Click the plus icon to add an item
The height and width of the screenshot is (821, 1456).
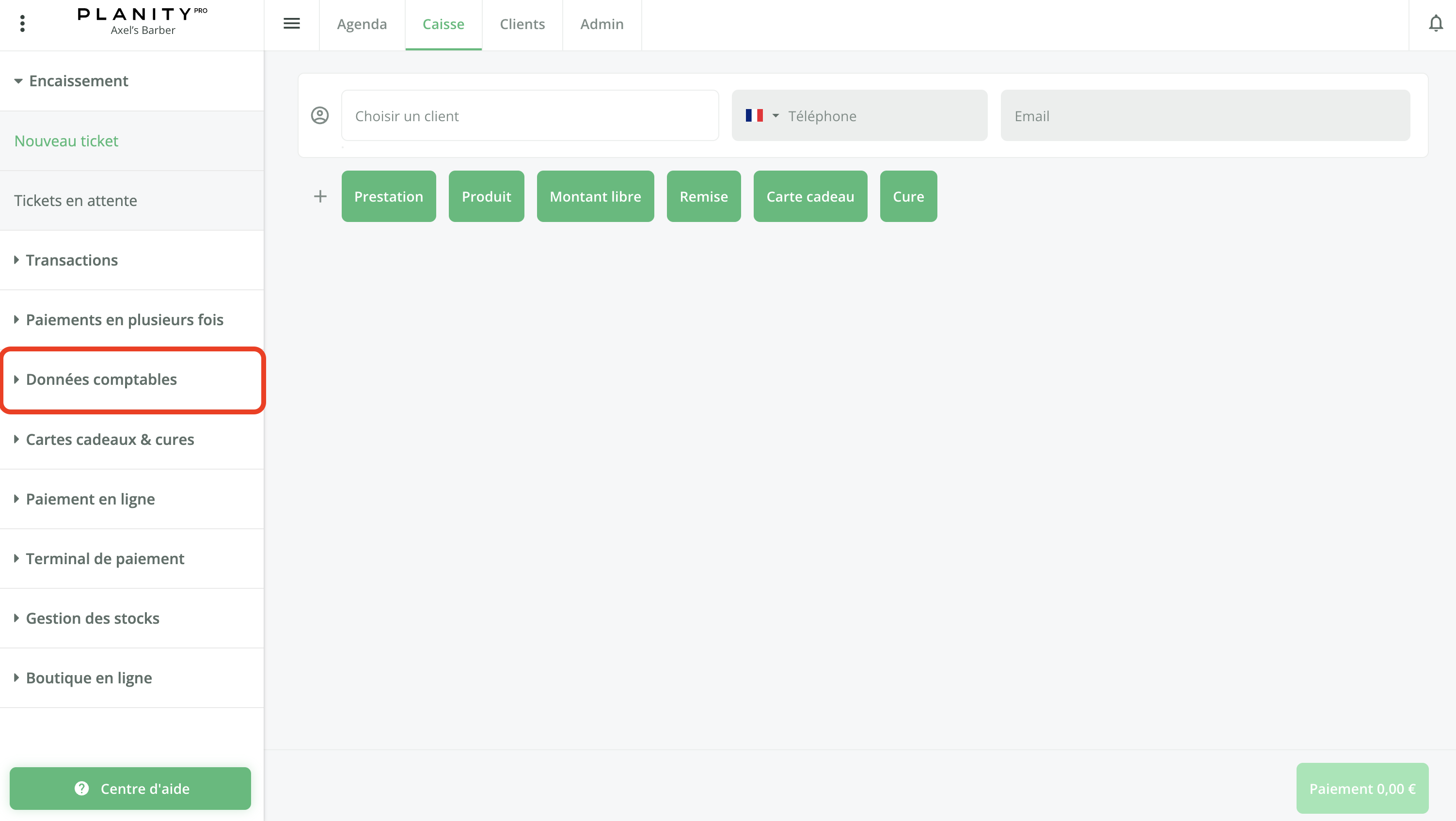point(320,196)
